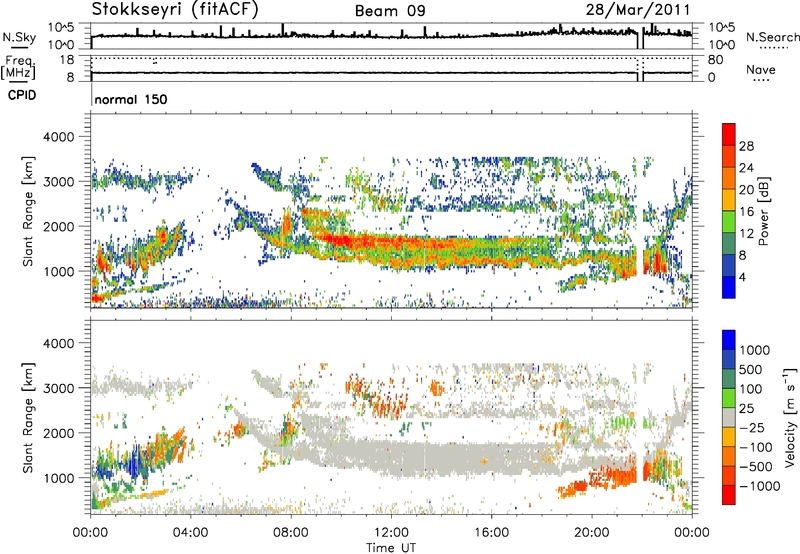Click the '04:00' time tick label
800x554 pixels.
pos(190,533)
